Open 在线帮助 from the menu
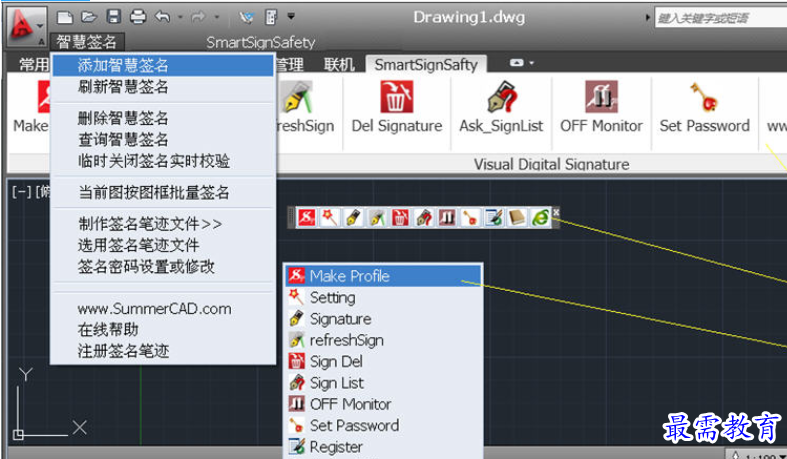The width and height of the screenshot is (787, 459). [163, 330]
